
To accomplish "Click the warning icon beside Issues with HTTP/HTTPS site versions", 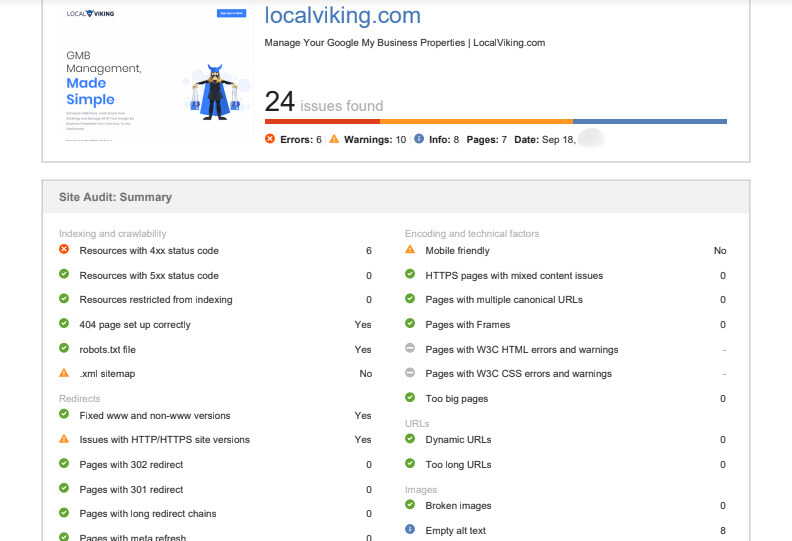I will [x=64, y=439].
